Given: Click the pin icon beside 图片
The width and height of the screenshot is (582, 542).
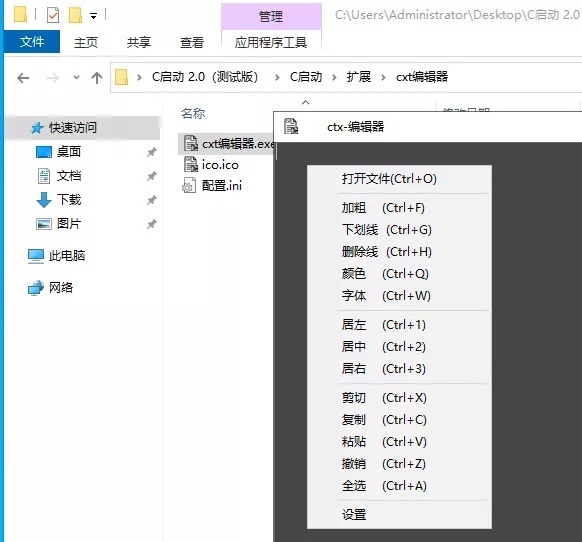Looking at the screenshot, I should (x=151, y=224).
